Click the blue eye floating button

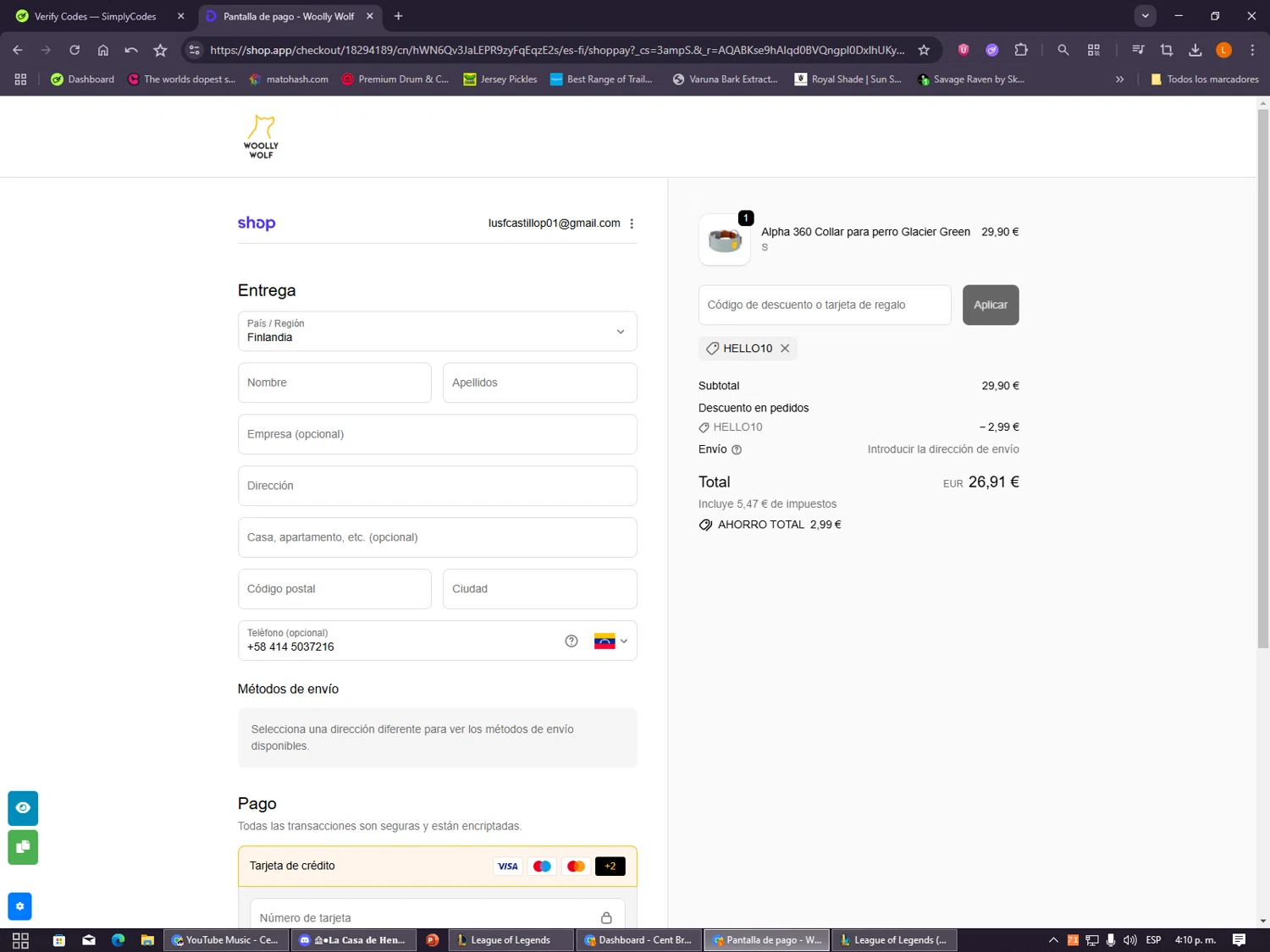[23, 808]
